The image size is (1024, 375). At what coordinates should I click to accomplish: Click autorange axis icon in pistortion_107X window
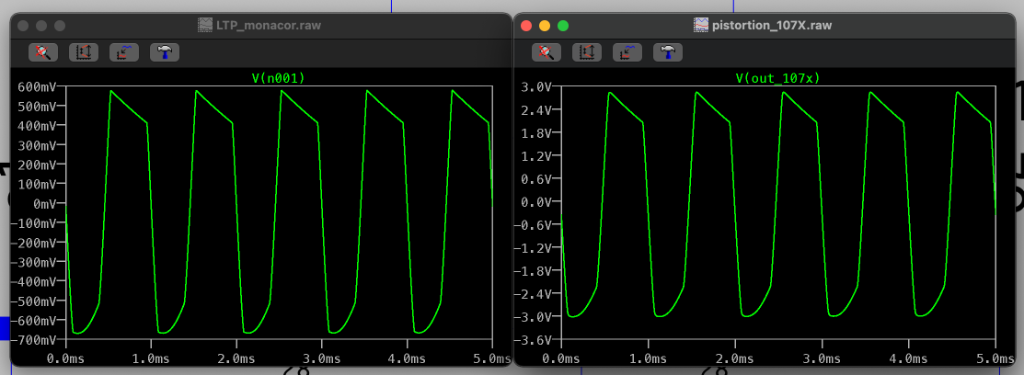click(x=587, y=52)
